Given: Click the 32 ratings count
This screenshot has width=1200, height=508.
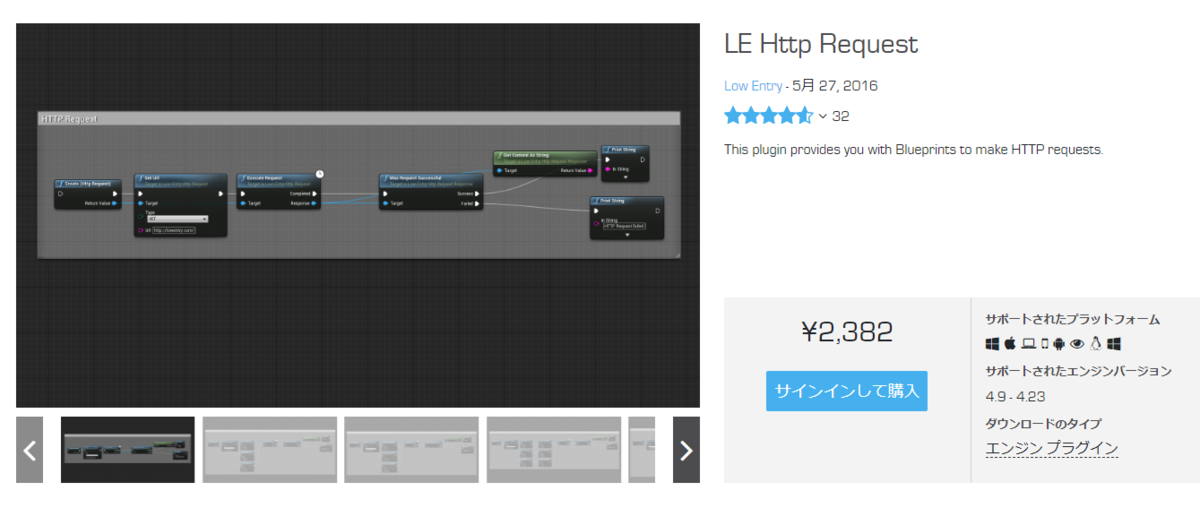Looking at the screenshot, I should (841, 116).
